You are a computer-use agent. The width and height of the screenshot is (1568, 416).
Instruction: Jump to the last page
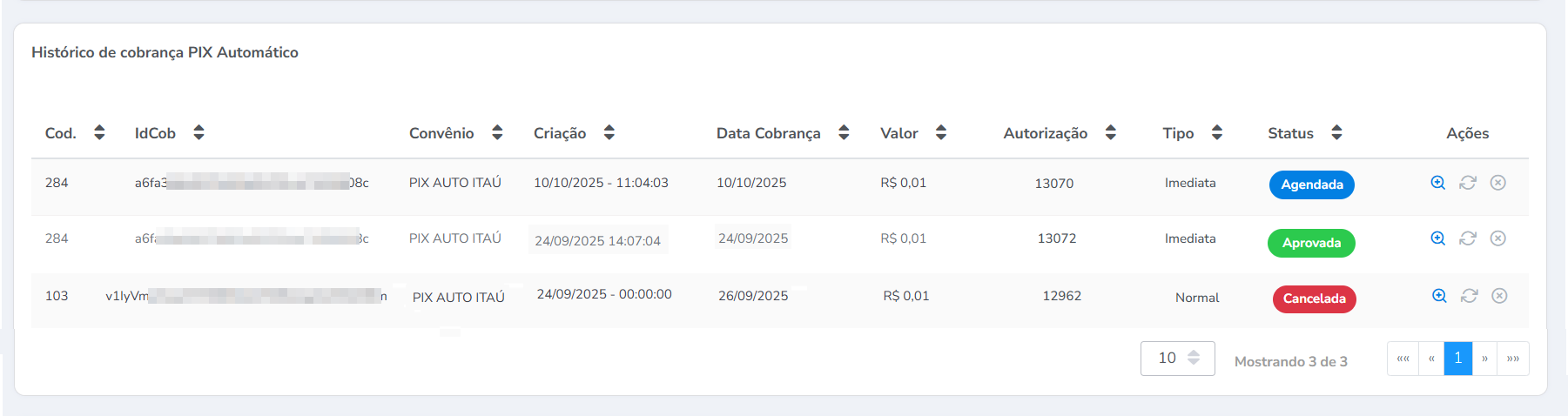pos(1513,359)
